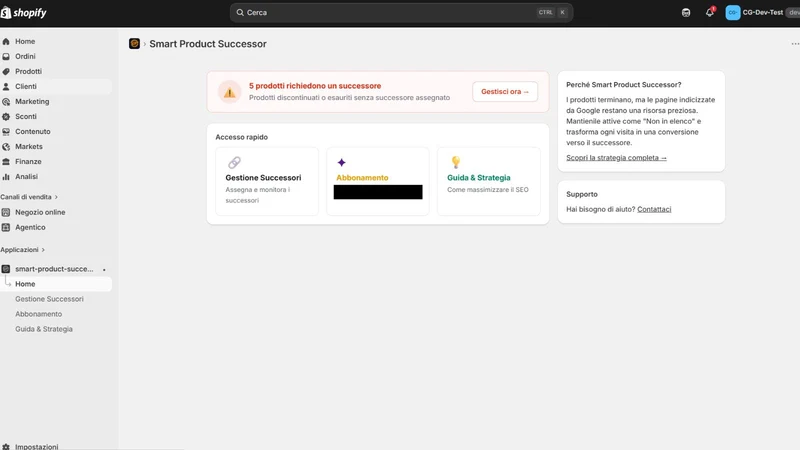The image size is (800, 450).
Task: Click the Smart Product Successor page title
Action: 208,44
